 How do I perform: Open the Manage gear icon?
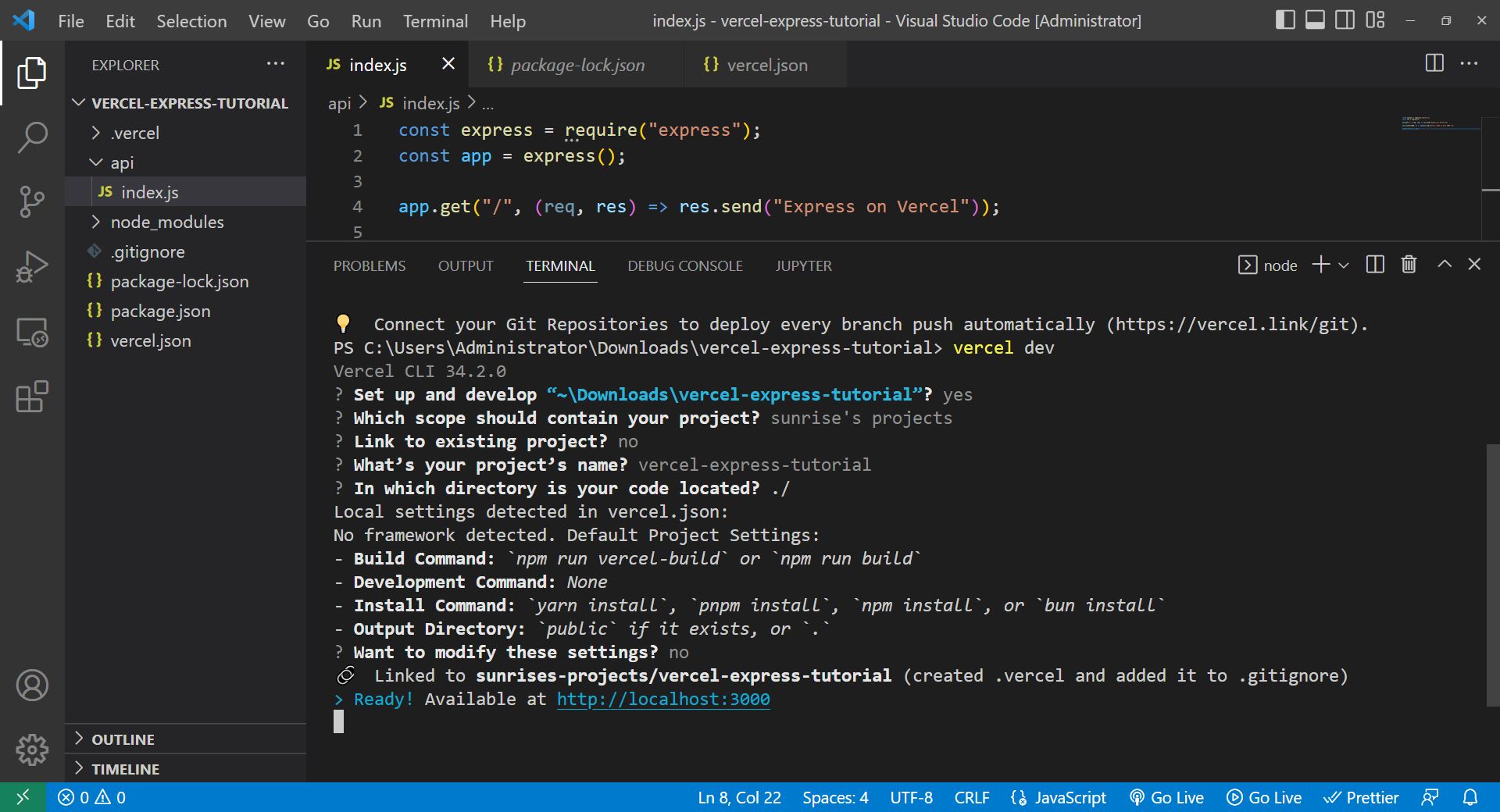(32, 750)
